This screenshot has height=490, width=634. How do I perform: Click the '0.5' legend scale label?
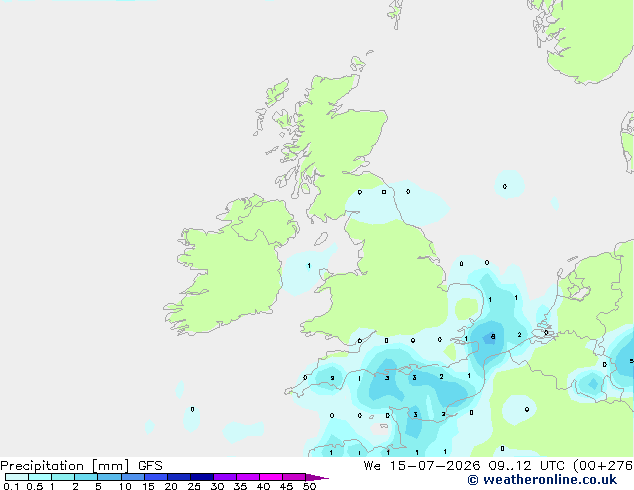tap(35, 486)
